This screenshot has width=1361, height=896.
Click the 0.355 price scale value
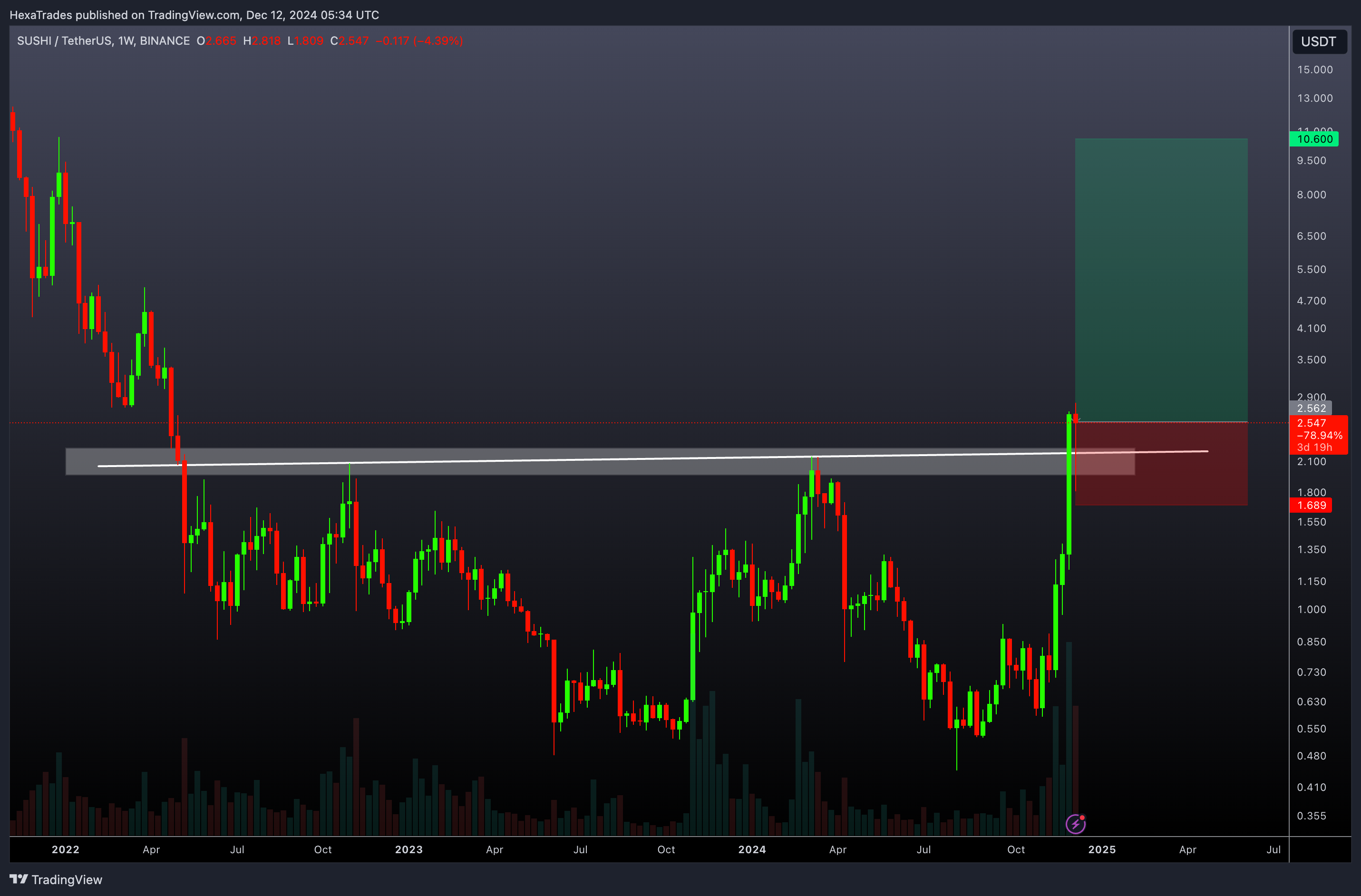[x=1311, y=816]
